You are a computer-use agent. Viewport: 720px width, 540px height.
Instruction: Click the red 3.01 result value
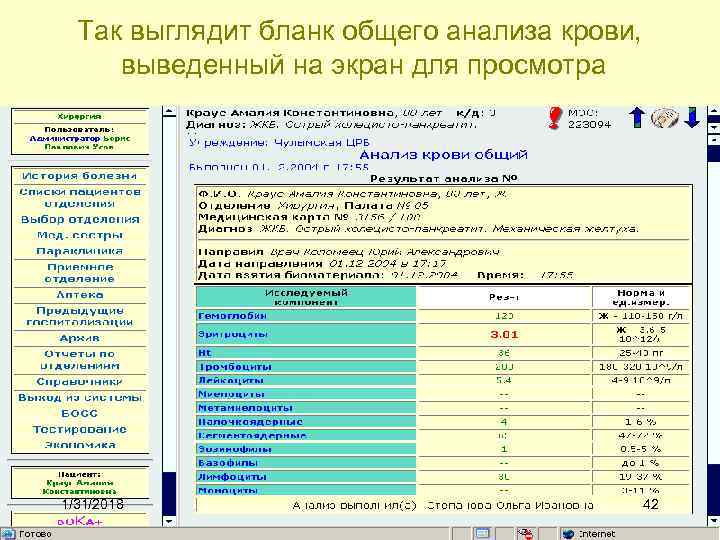pyautogui.click(x=504, y=334)
